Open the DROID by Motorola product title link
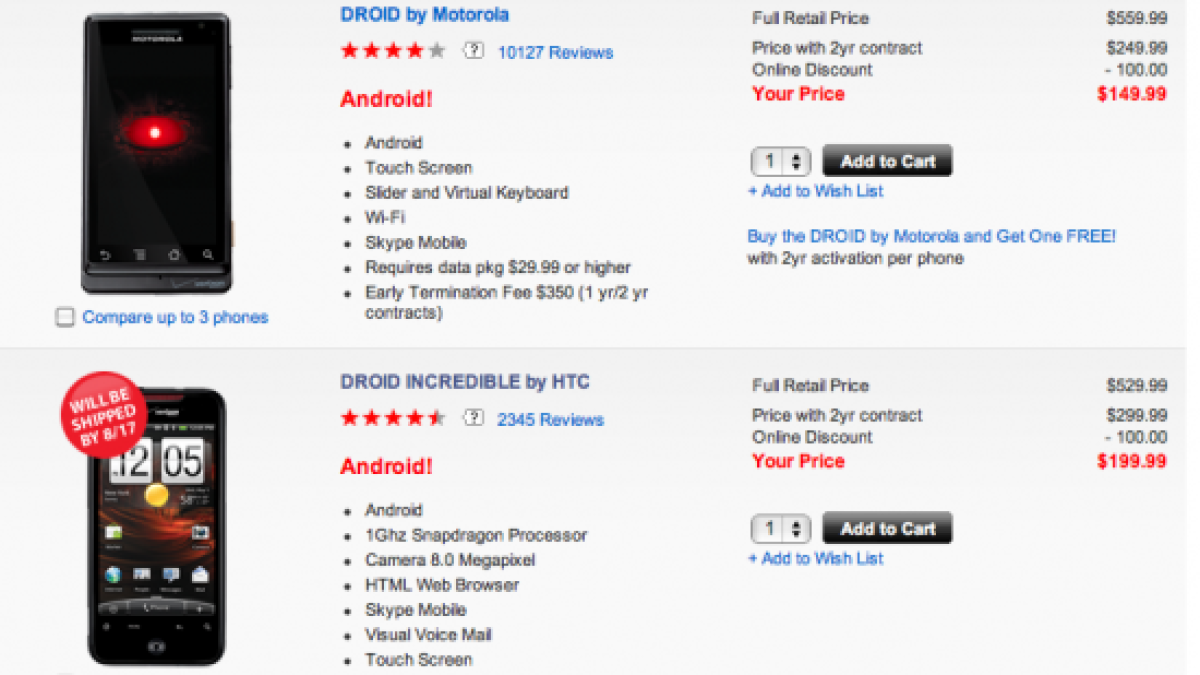Image resolution: width=1200 pixels, height=675 pixels. click(424, 15)
